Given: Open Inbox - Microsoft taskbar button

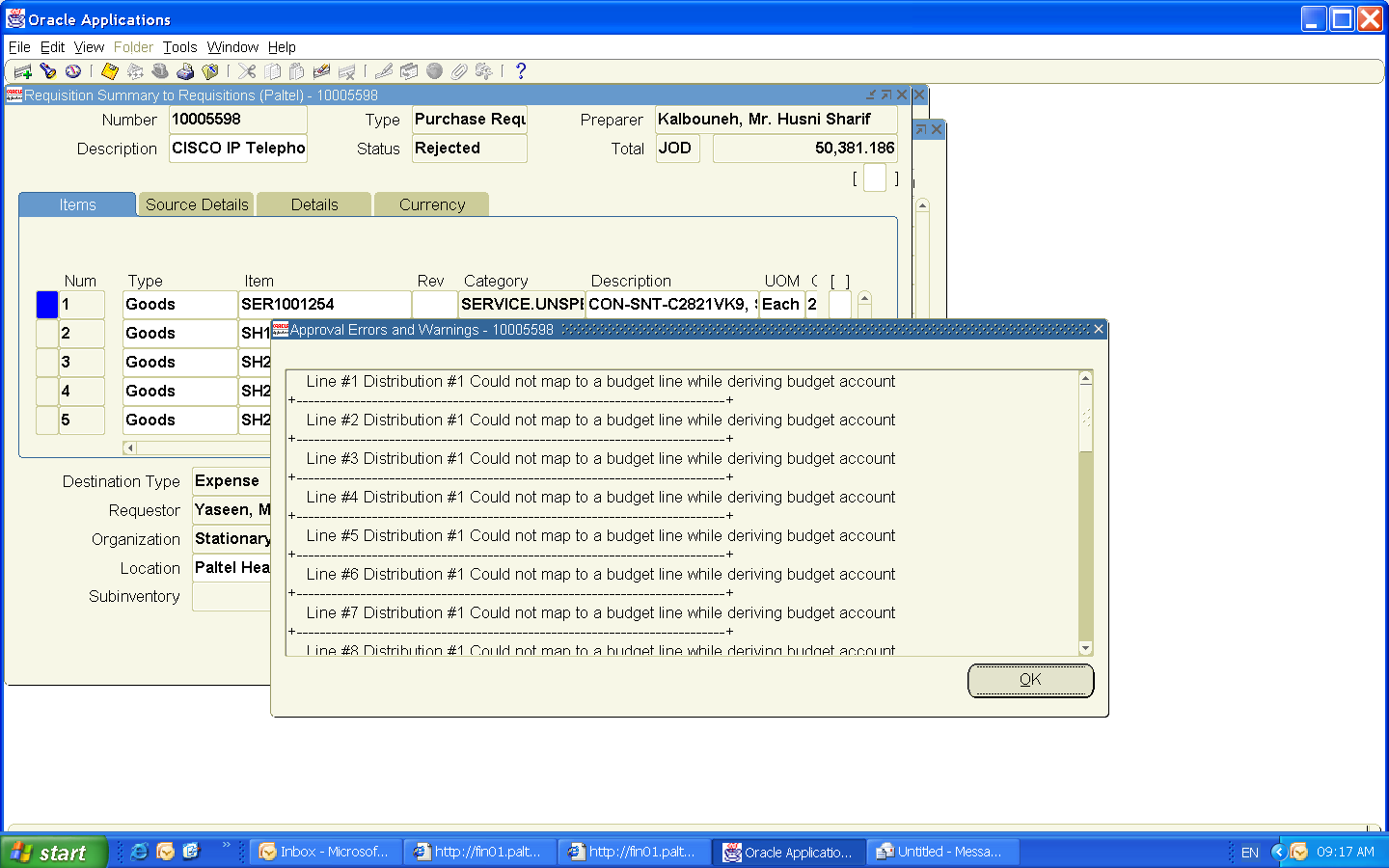Looking at the screenshot, I should 324,852.
